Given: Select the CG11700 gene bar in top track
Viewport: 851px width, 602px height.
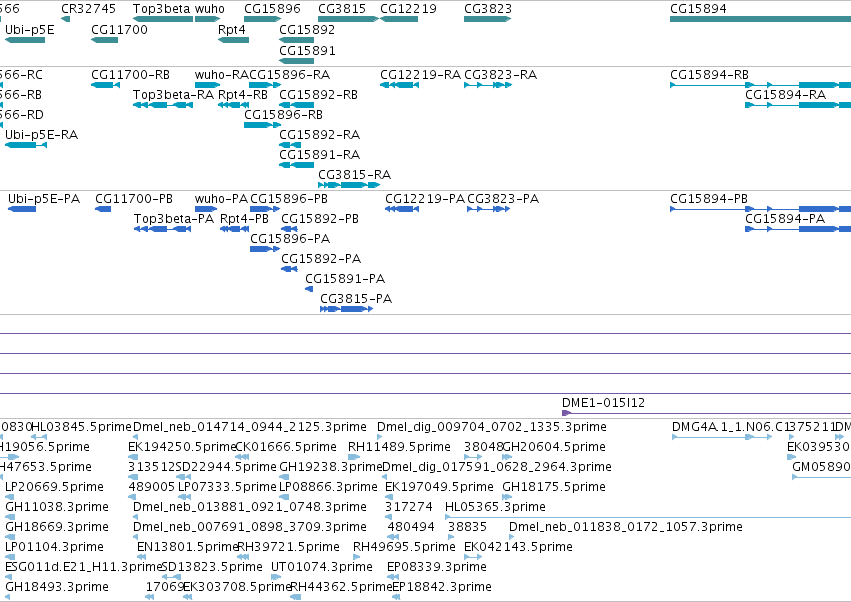Looking at the screenshot, I should (x=104, y=40).
